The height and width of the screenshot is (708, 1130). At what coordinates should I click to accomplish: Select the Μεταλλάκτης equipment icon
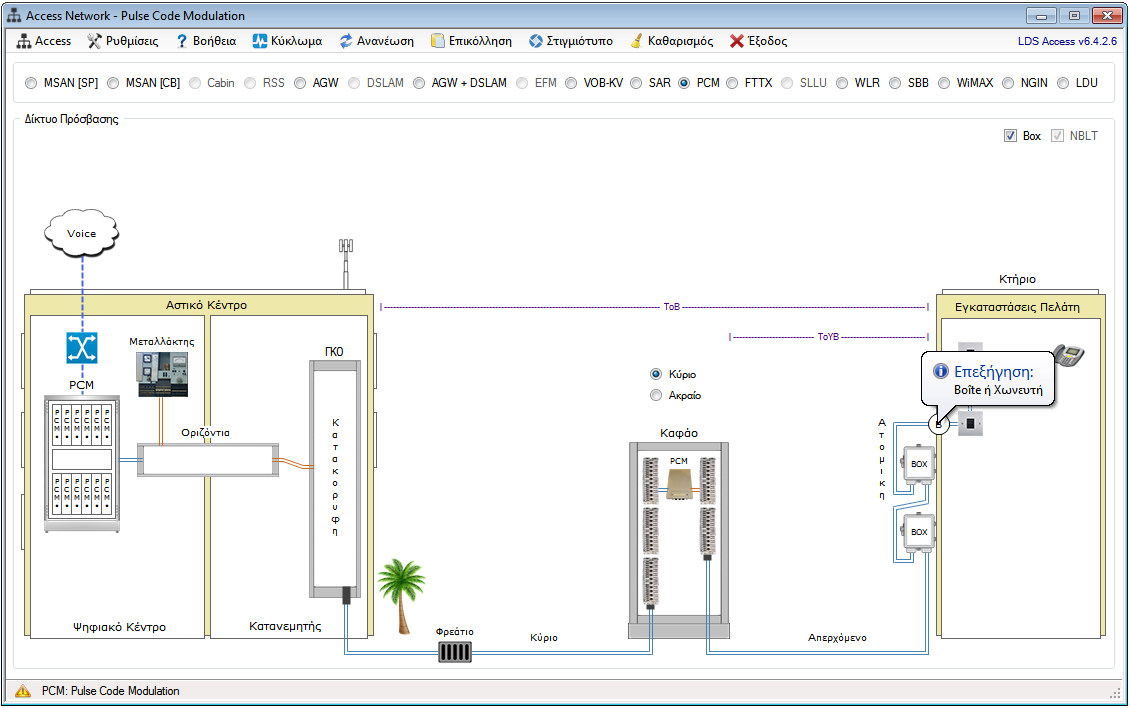point(161,374)
